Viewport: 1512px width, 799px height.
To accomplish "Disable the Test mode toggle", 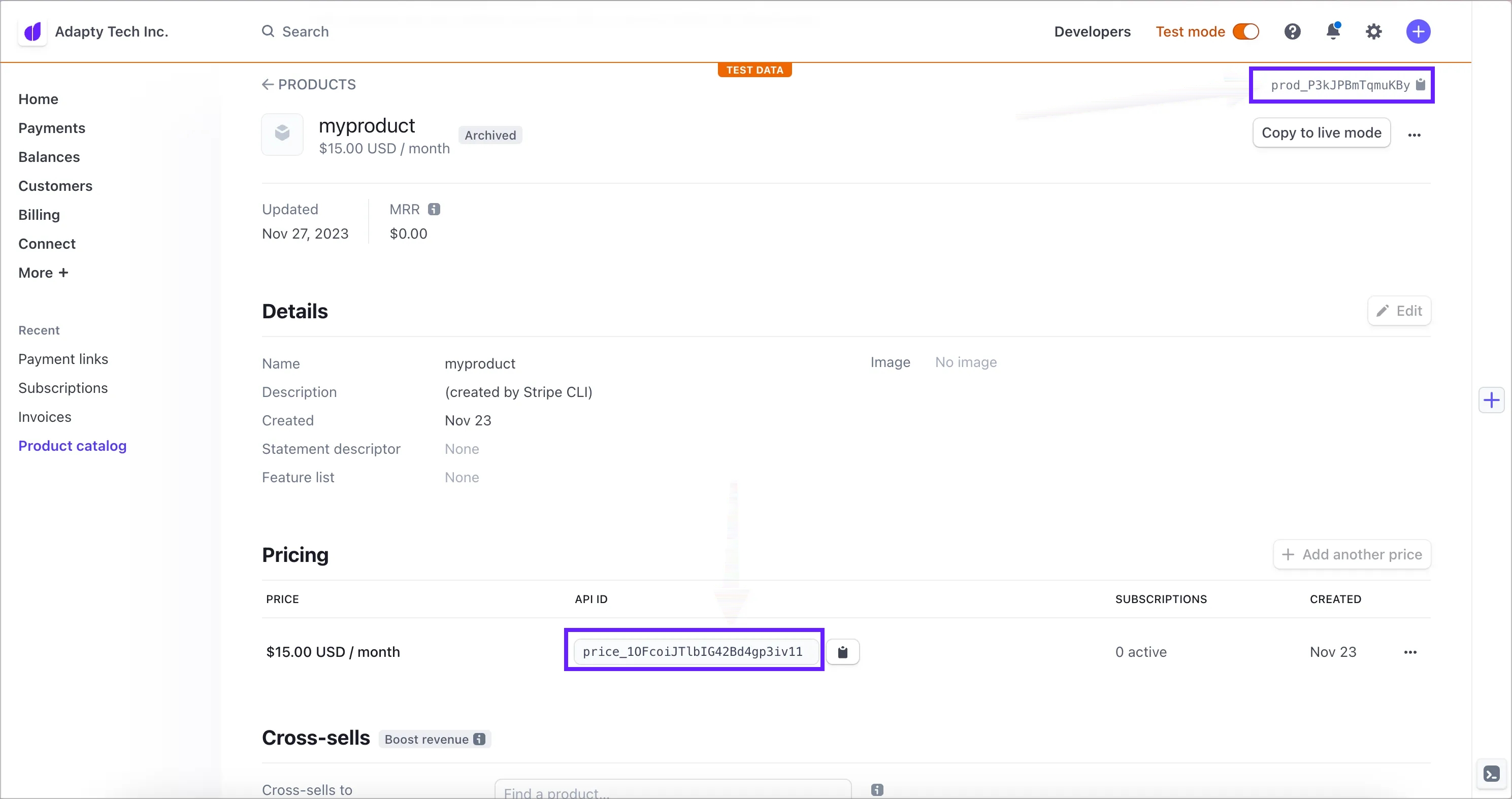I will (x=1245, y=31).
